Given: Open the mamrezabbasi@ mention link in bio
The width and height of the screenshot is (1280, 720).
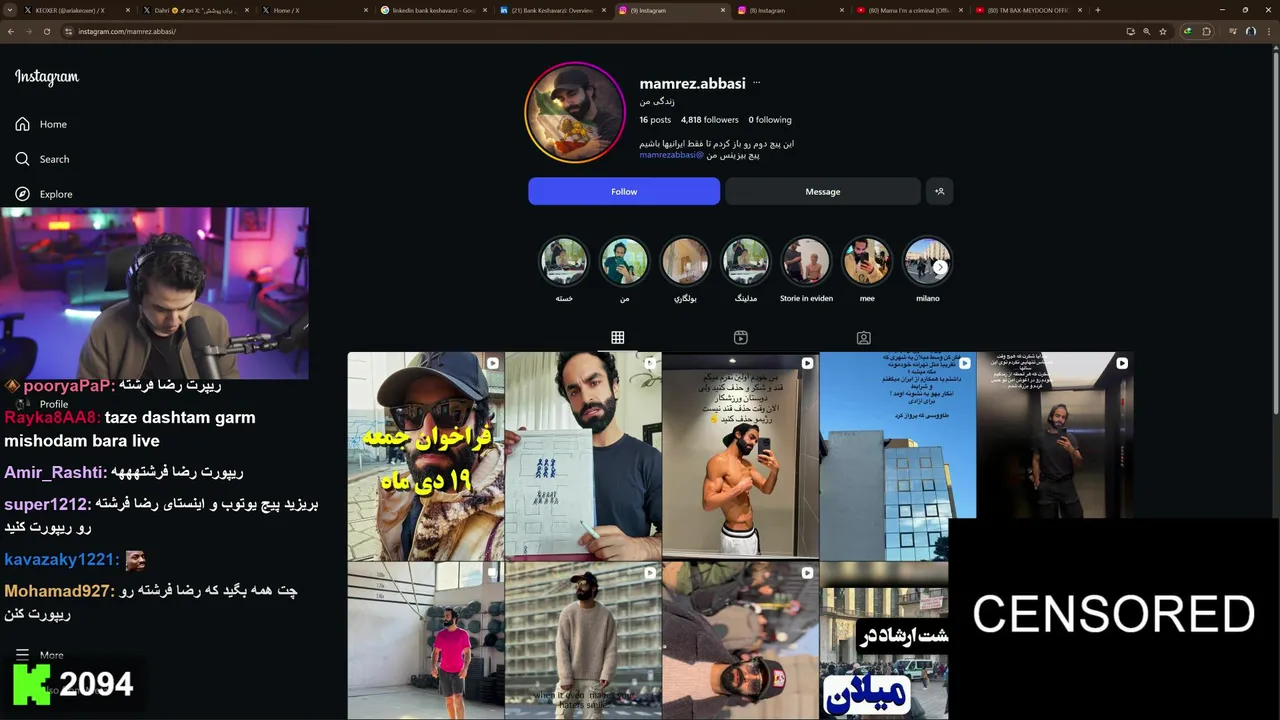Looking at the screenshot, I should (x=672, y=155).
